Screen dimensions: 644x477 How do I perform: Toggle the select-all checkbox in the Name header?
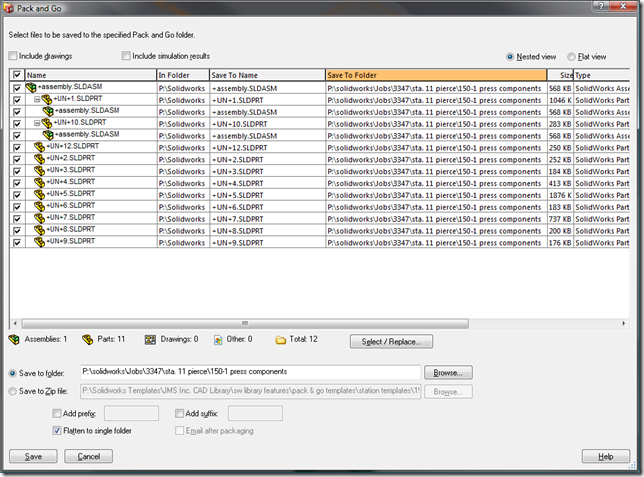tap(17, 75)
